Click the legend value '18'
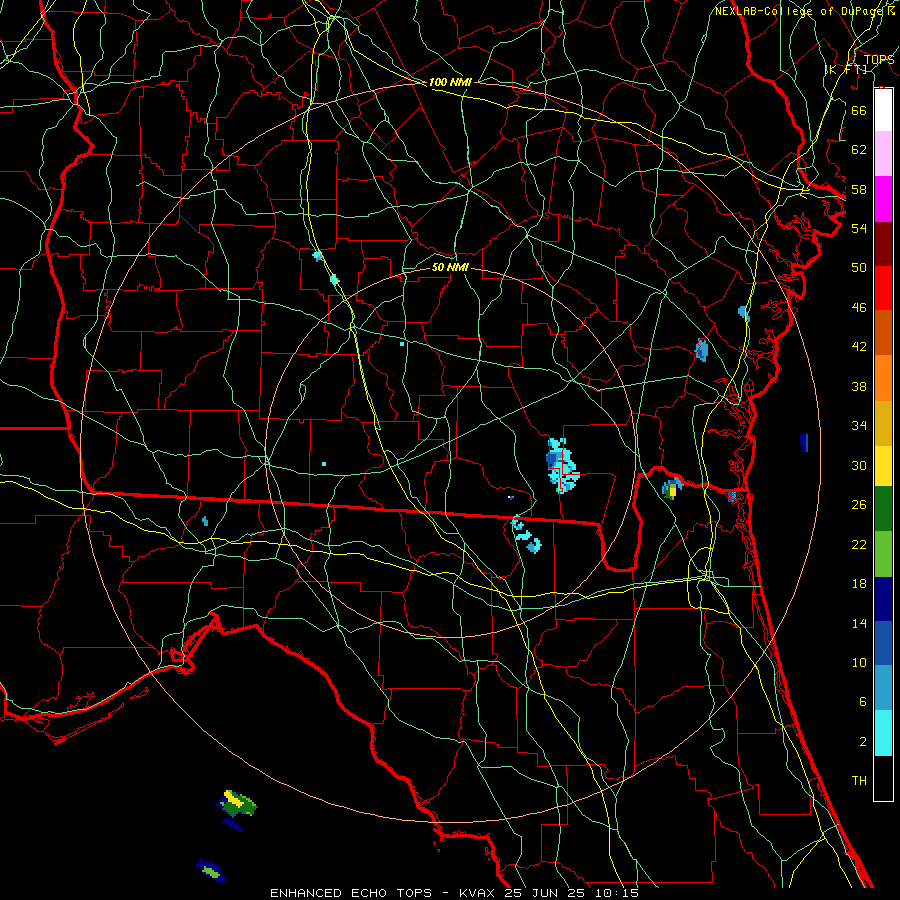The height and width of the screenshot is (900, 900). 859,584
